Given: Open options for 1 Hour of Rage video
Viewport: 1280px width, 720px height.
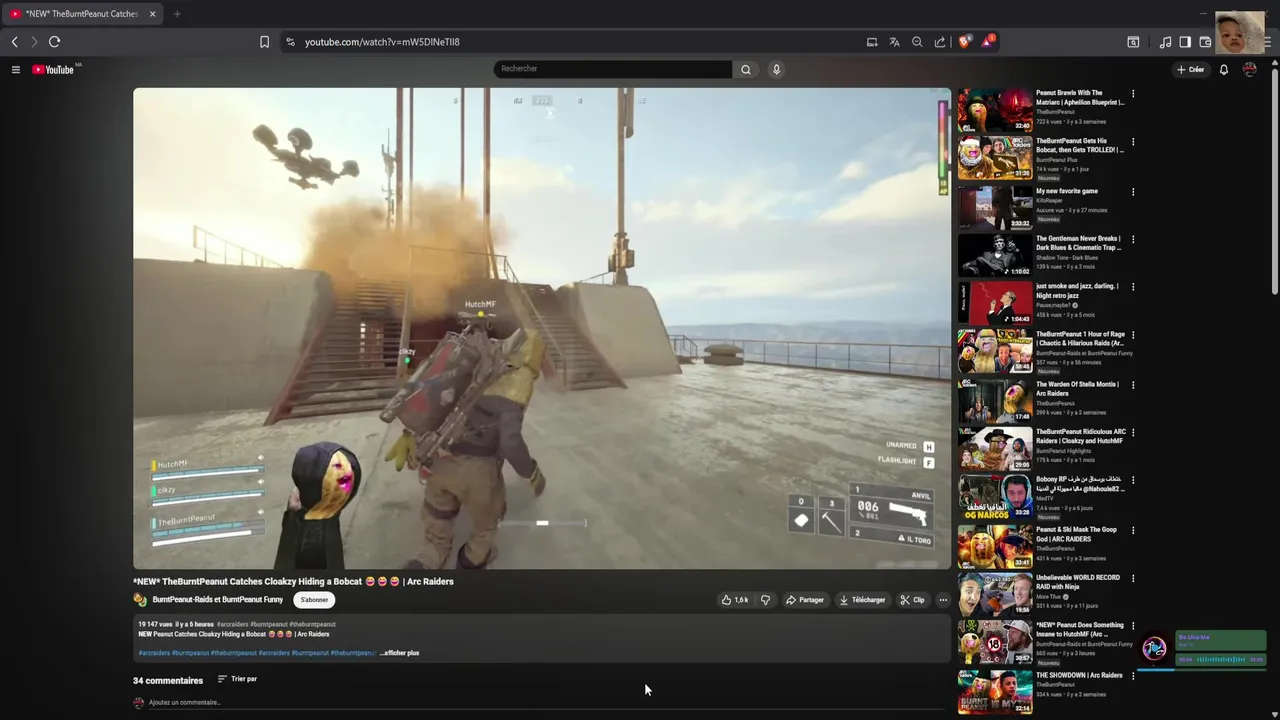Looking at the screenshot, I should (1133, 335).
